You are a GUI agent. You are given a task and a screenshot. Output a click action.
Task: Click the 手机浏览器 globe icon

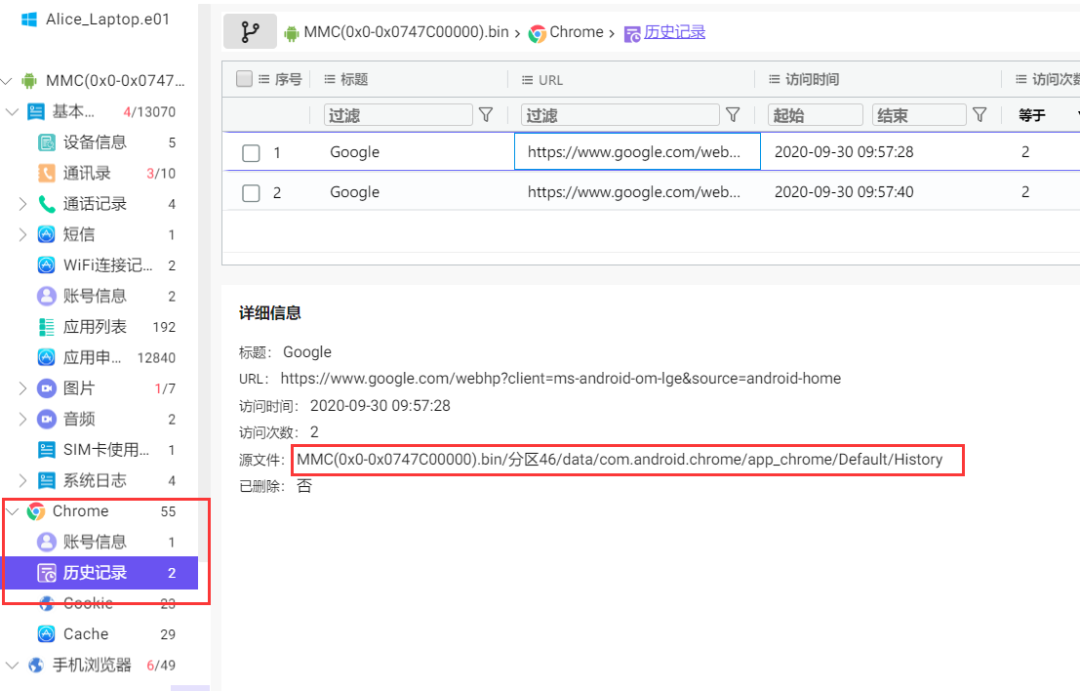[36, 665]
